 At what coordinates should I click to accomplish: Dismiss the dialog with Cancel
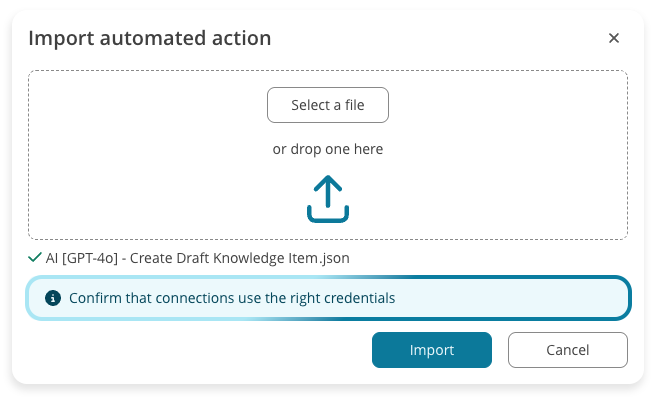pyautogui.click(x=567, y=350)
